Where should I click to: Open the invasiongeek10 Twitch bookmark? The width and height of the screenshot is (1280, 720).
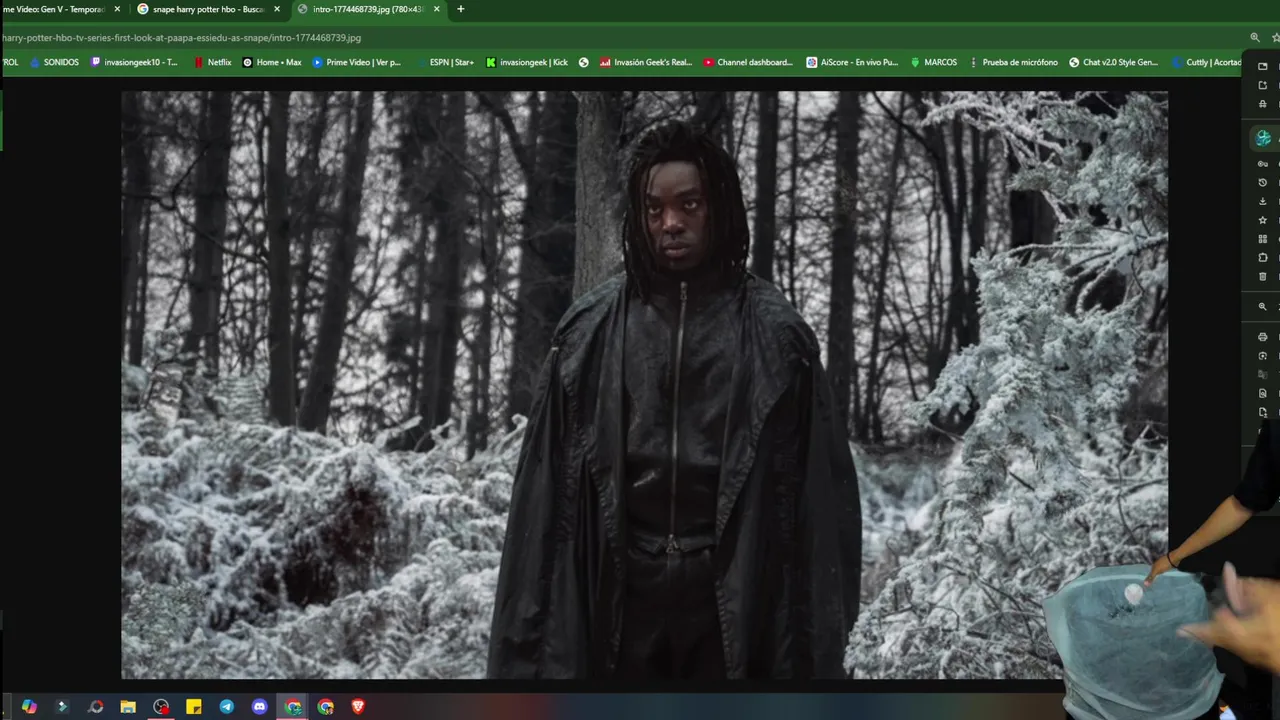(x=134, y=62)
